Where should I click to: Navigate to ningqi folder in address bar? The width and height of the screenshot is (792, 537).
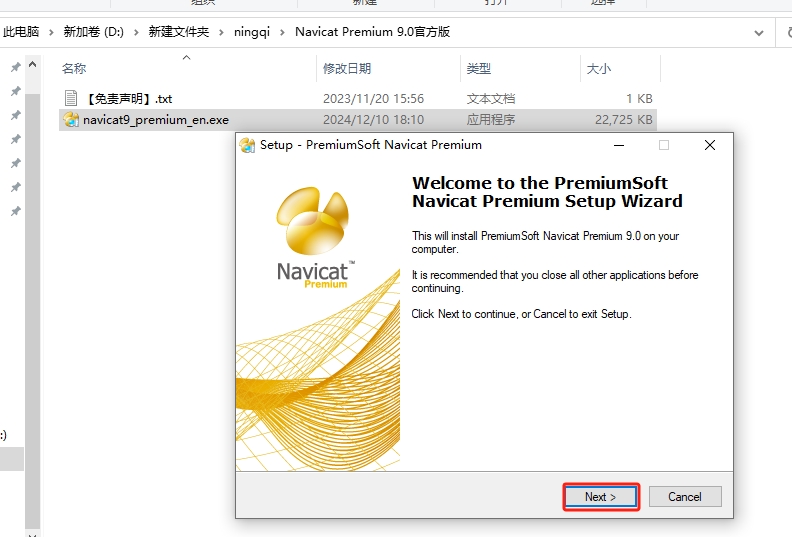tap(252, 32)
